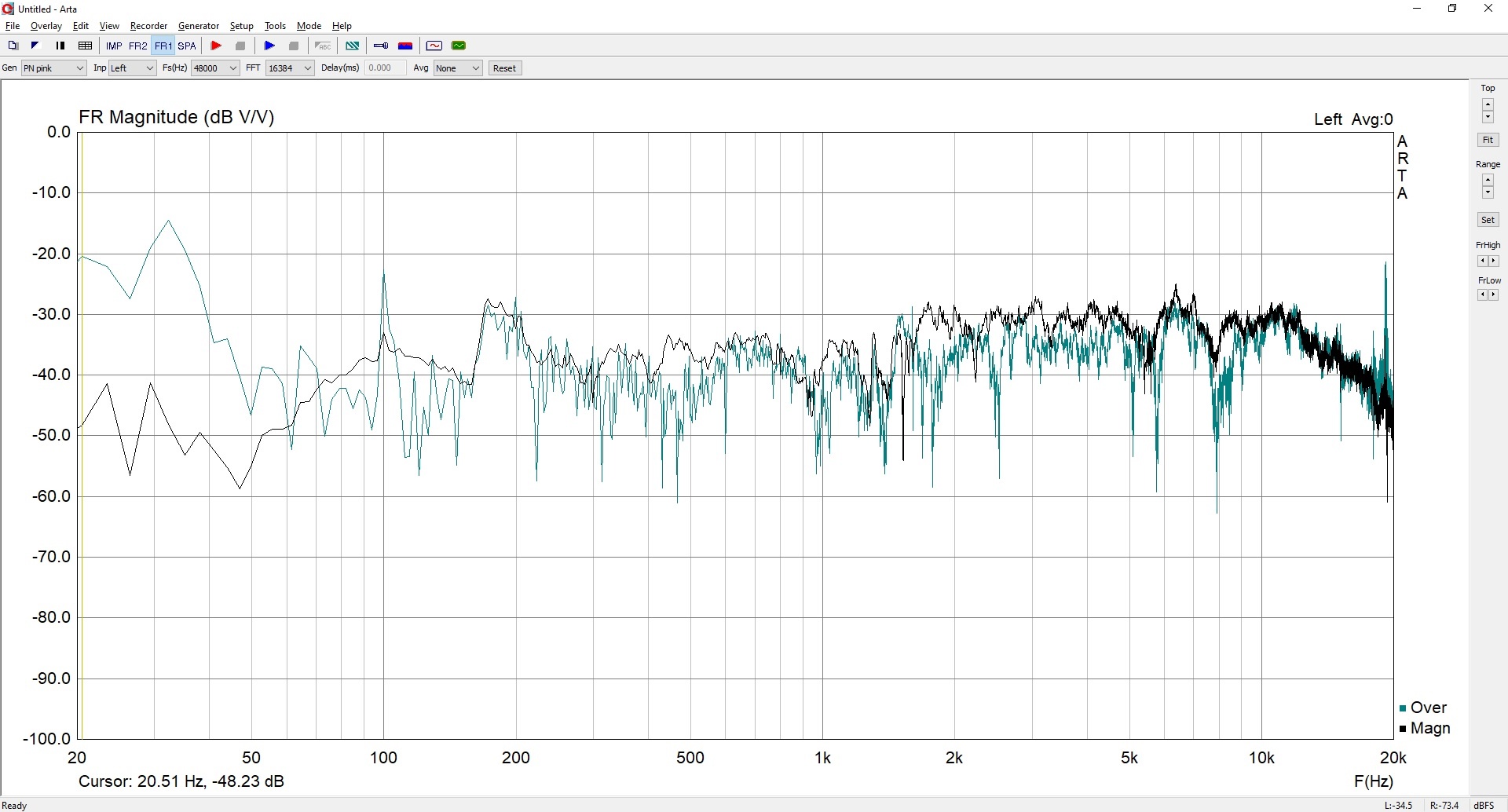
Task: Restore down the Arta window
Action: pos(1453,9)
